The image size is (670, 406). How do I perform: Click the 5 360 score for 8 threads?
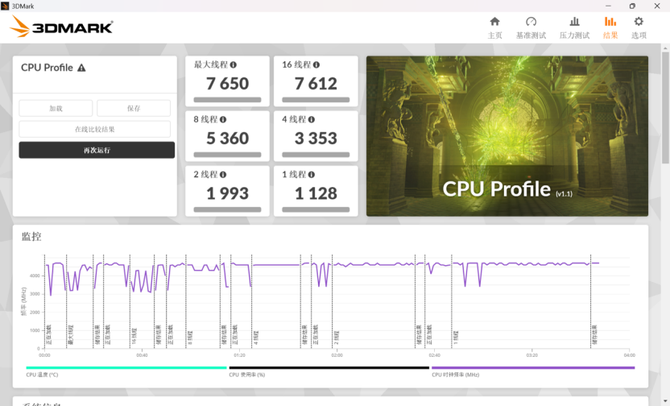click(x=227, y=138)
